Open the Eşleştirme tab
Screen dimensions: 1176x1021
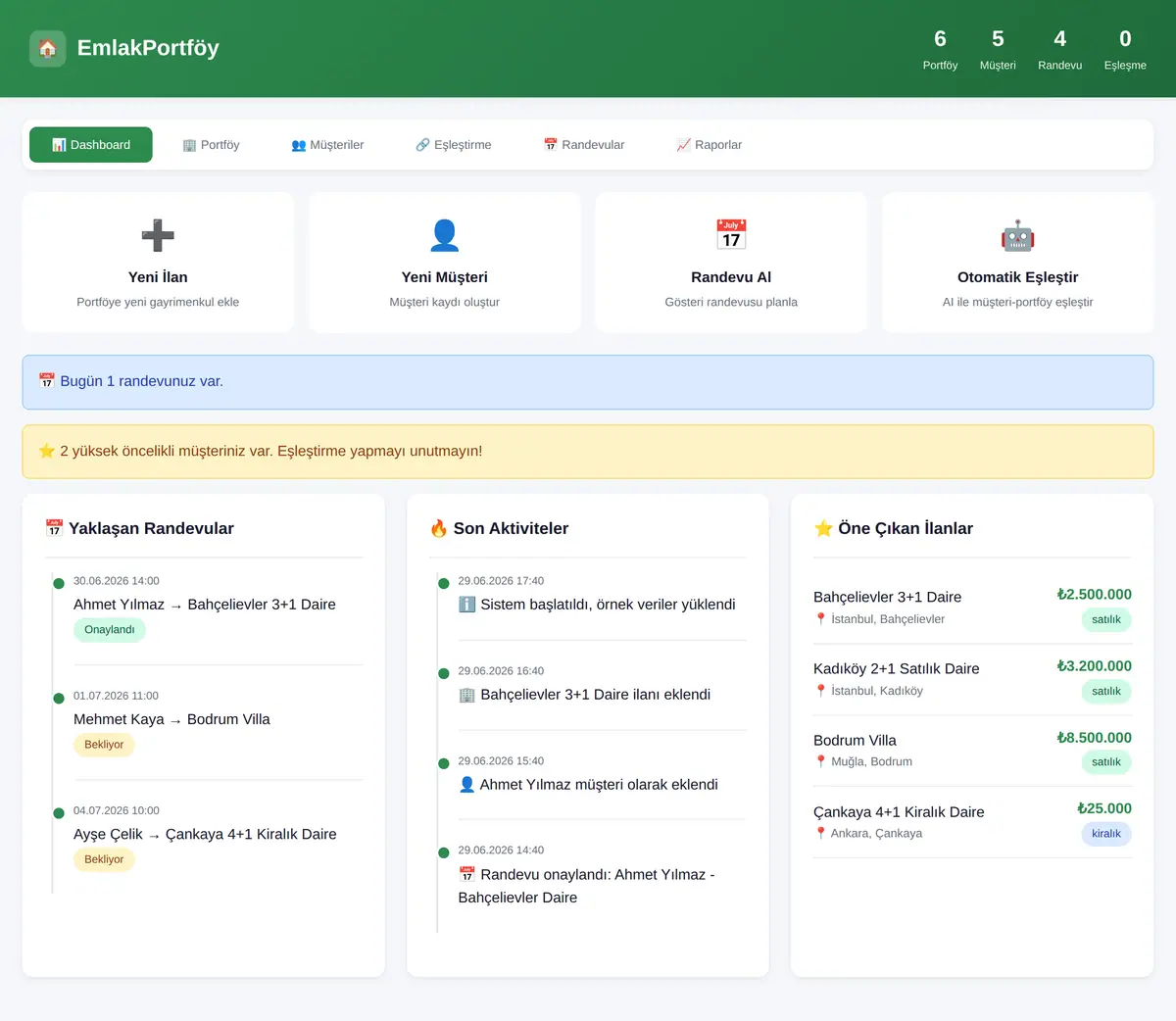point(454,145)
